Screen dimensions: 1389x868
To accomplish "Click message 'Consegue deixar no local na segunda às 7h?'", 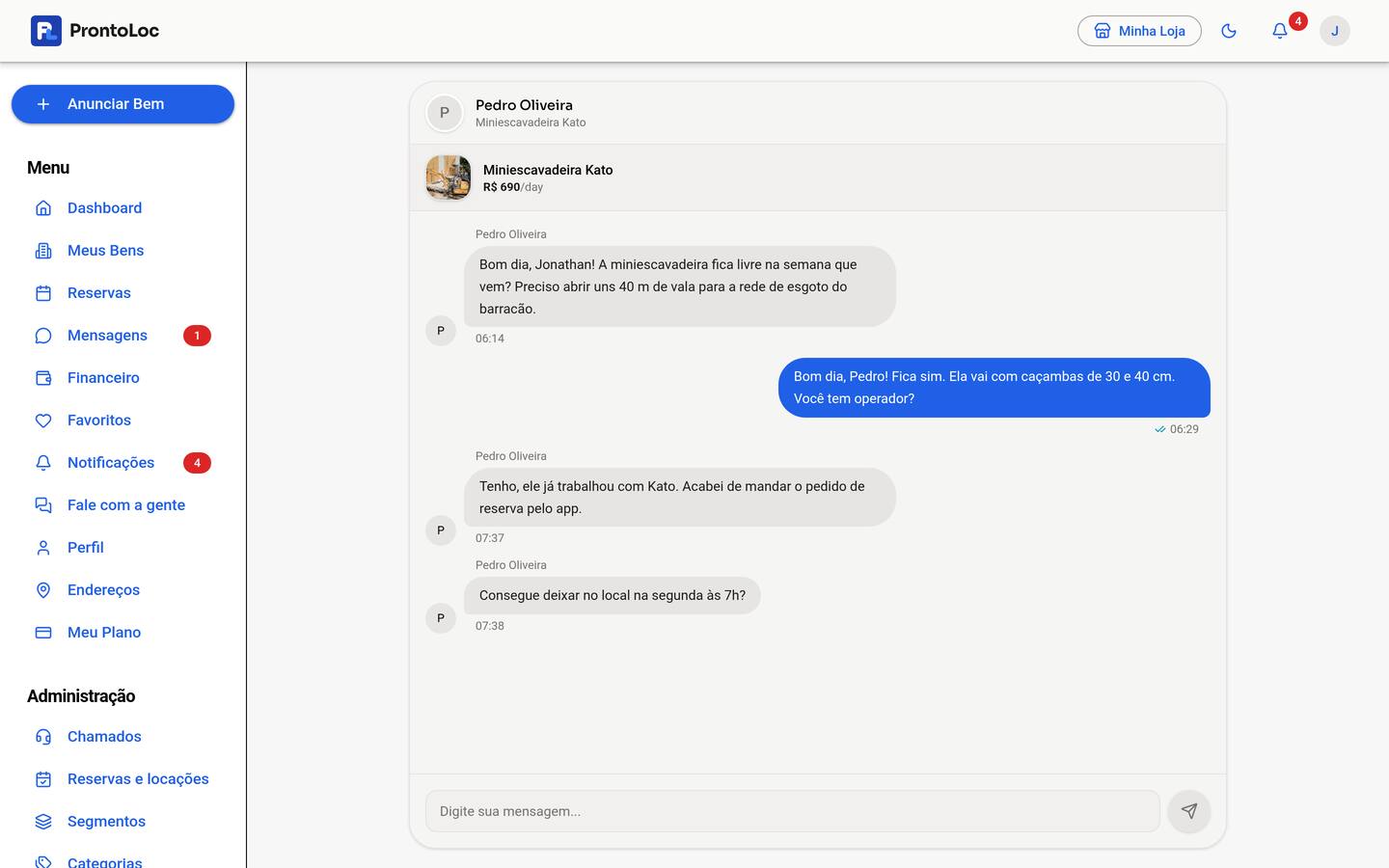I will pos(613,595).
